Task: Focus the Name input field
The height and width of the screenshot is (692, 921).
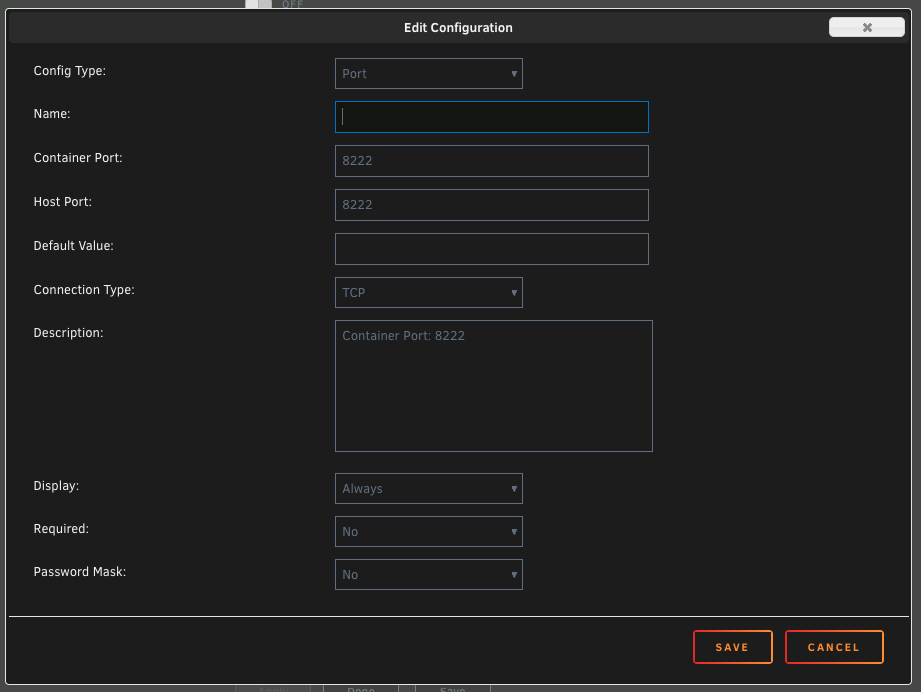Action: pyautogui.click(x=492, y=117)
